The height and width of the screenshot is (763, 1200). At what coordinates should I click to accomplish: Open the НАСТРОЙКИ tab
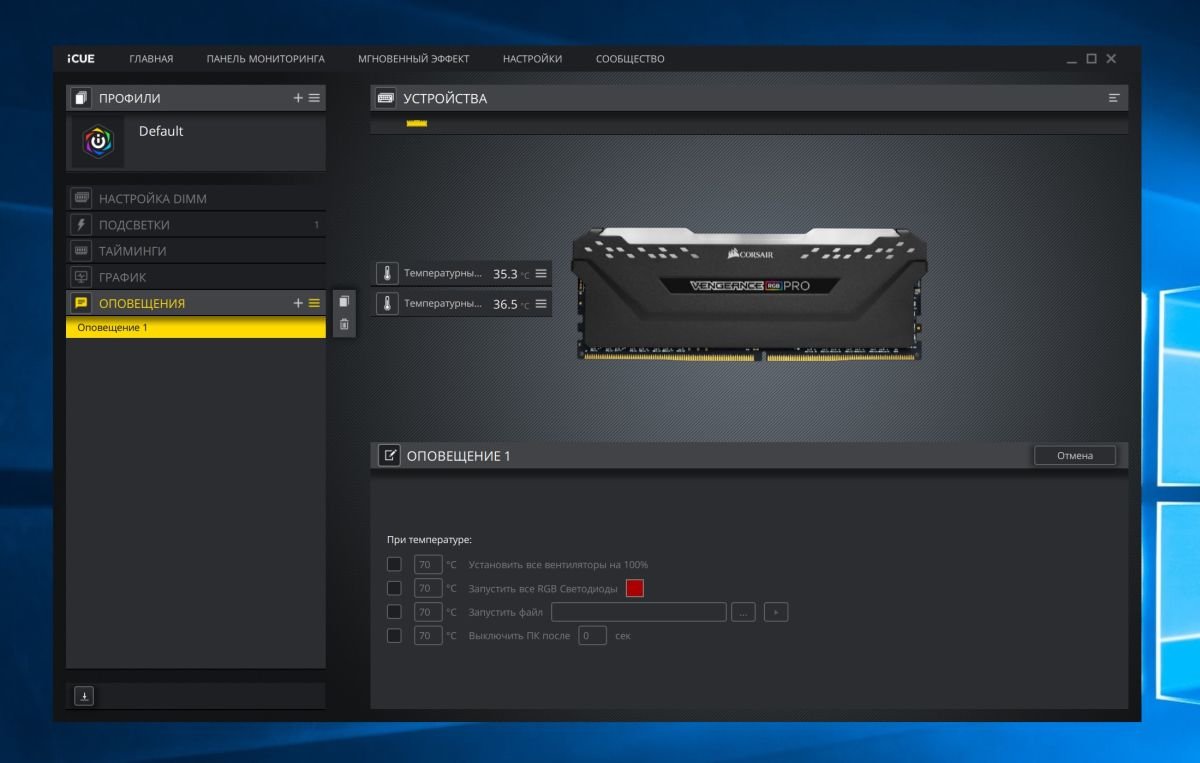[532, 59]
